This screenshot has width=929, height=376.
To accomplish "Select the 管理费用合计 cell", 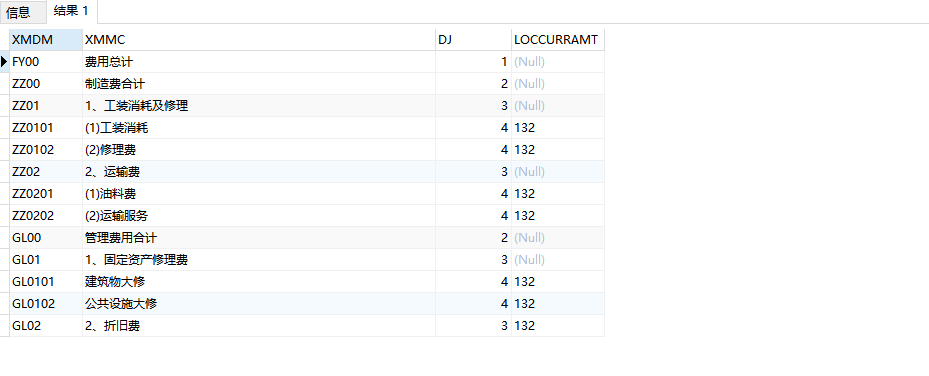I will click(x=259, y=237).
